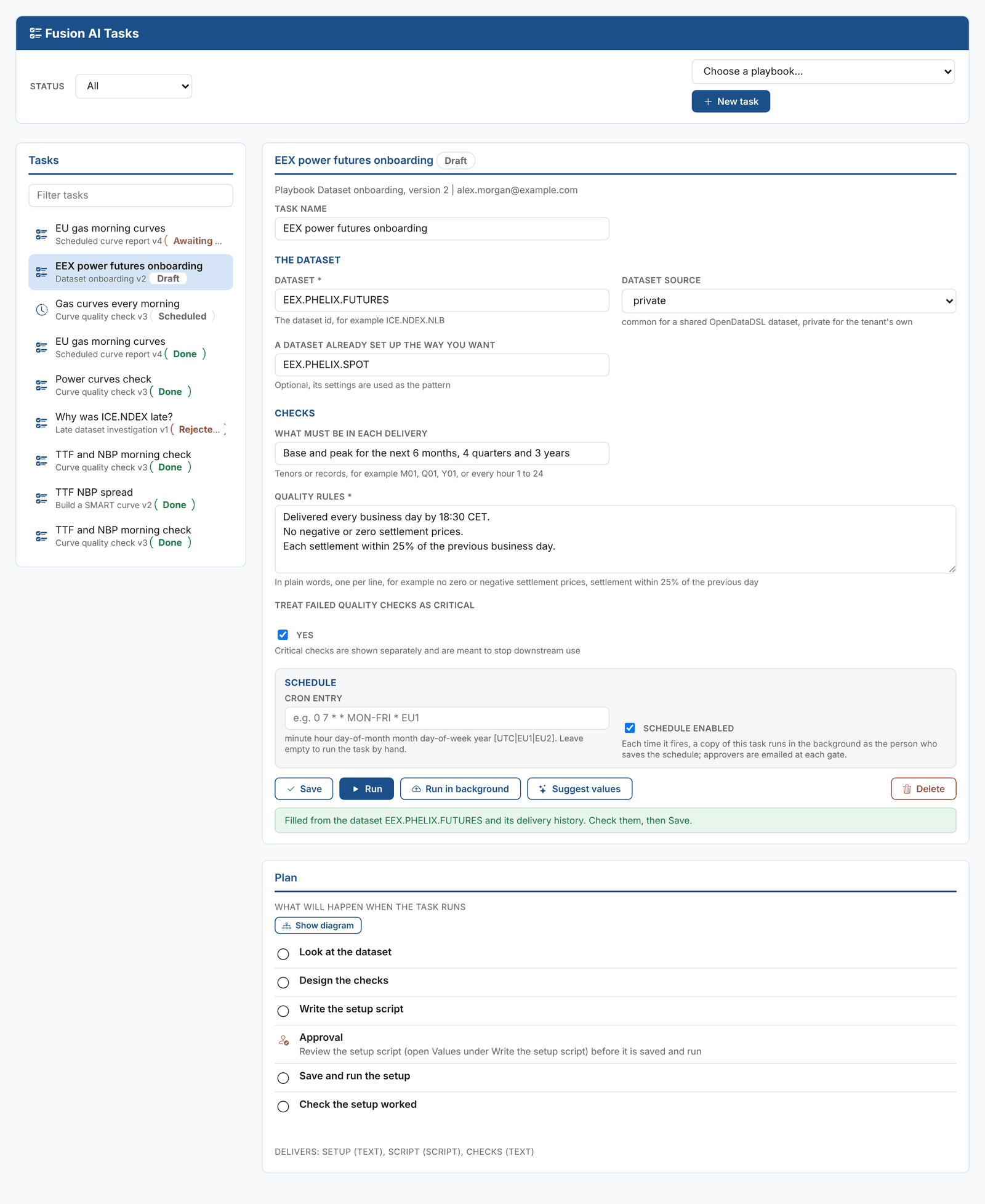
Task: Open the Choose a playbook dropdown
Action: 823,71
